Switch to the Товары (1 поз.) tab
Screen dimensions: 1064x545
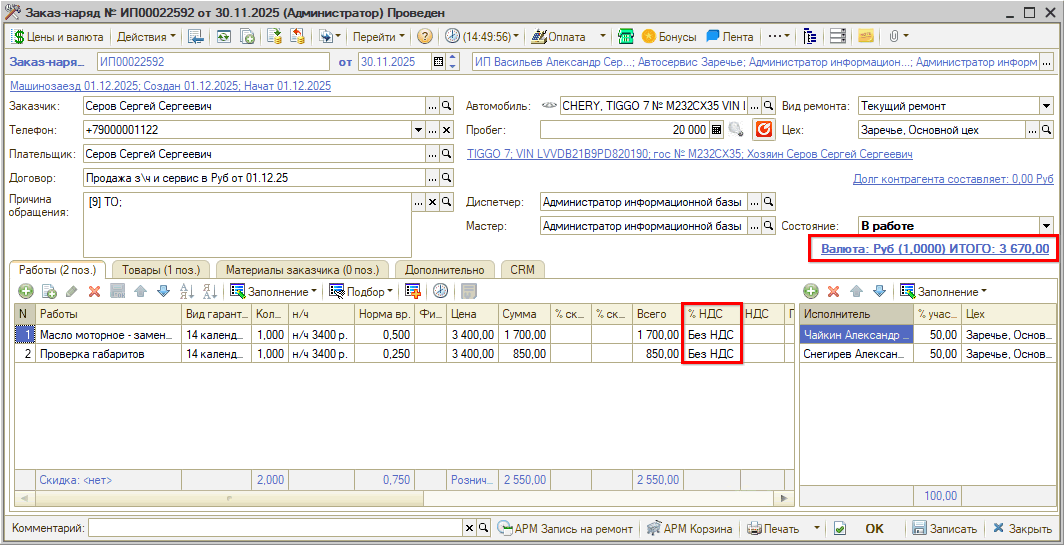point(161,270)
